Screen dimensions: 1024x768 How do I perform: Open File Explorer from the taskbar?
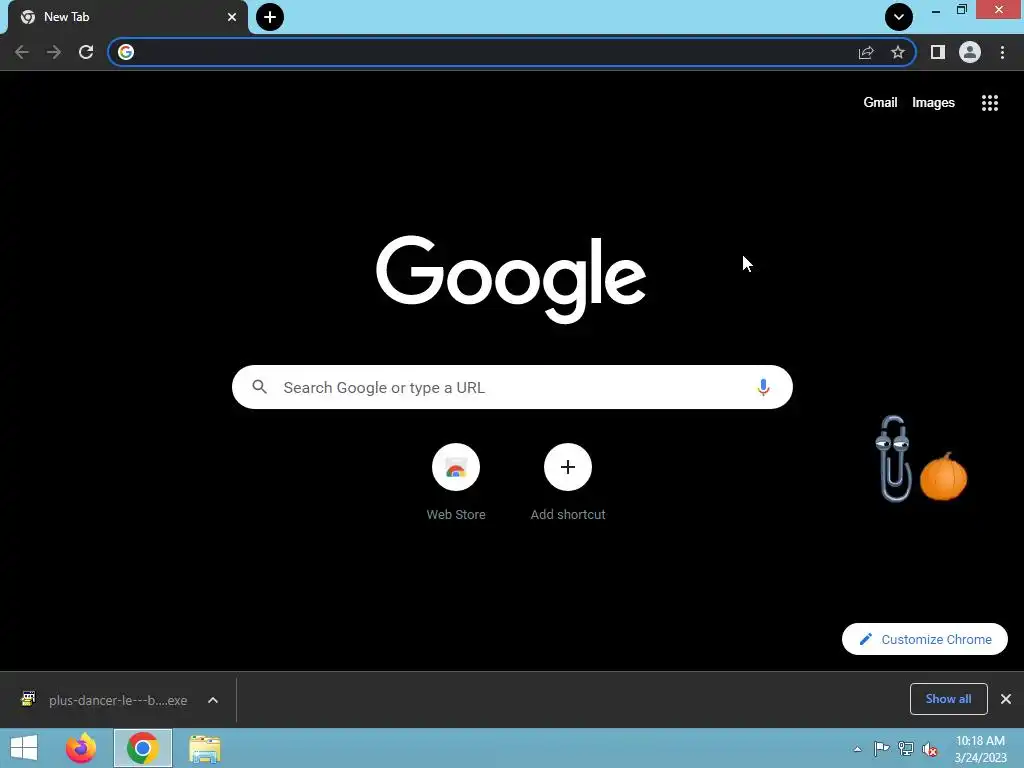[x=204, y=748]
